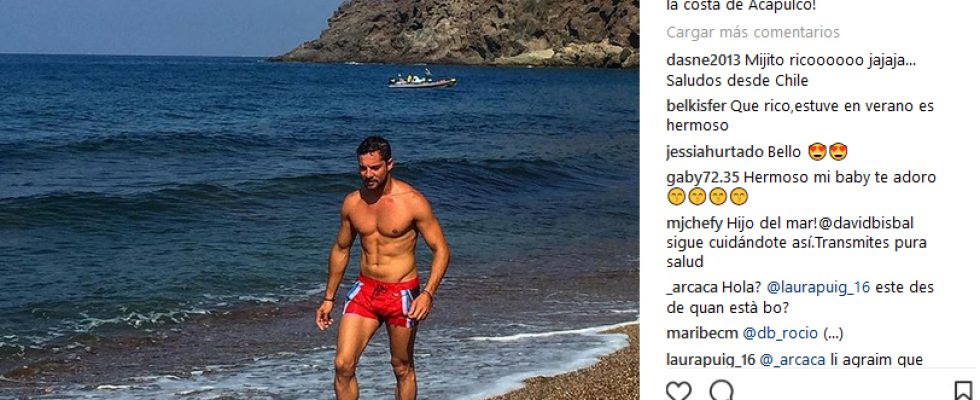Expand the truncated (...) maribecm comment

click(x=833, y=333)
